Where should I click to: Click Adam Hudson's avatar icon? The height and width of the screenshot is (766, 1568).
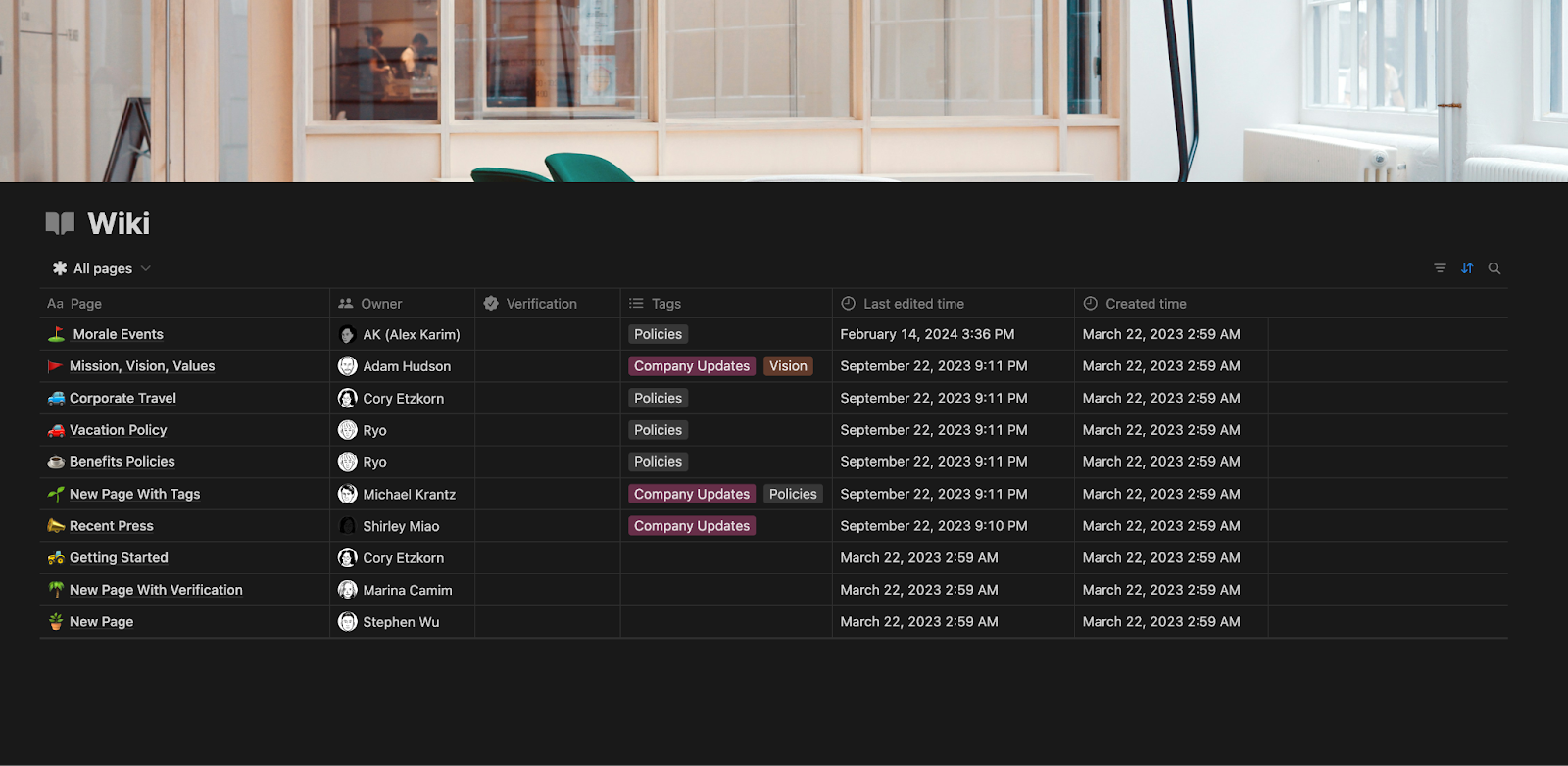tap(347, 366)
